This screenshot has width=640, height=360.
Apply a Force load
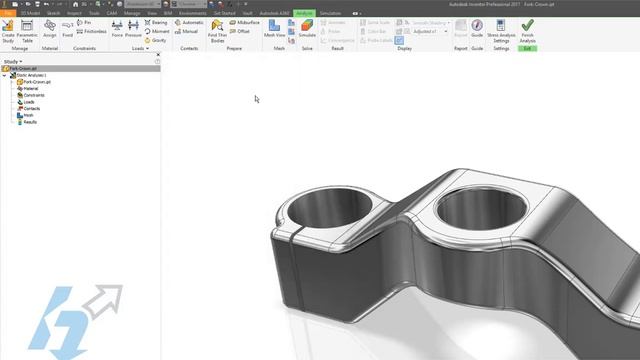[x=117, y=29]
